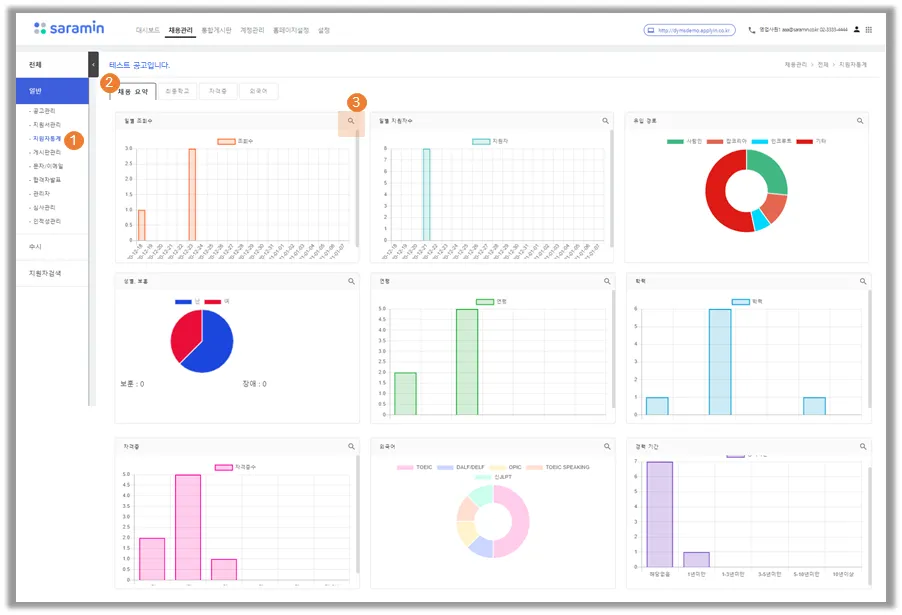Toggle the 조회수 legend series
Image resolution: width=902 pixels, height=615 pixels.
pyautogui.click(x=235, y=141)
